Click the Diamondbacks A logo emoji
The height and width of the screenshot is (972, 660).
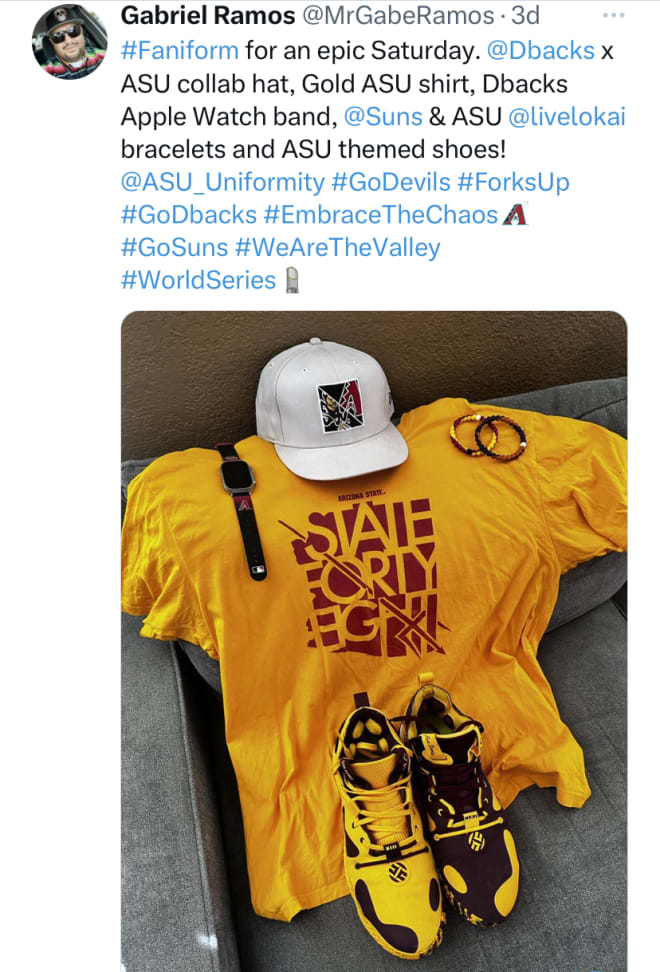click(x=515, y=214)
